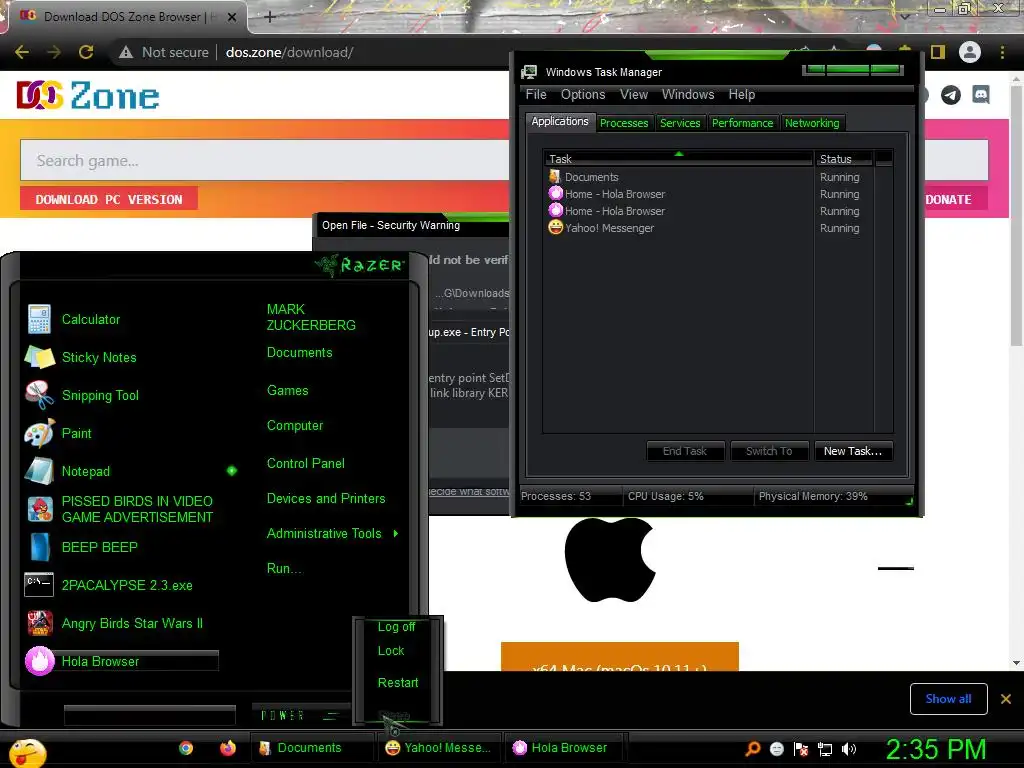Viewport: 1024px width, 768px height.
Task: Open Run... from Start menu
Action: click(284, 569)
